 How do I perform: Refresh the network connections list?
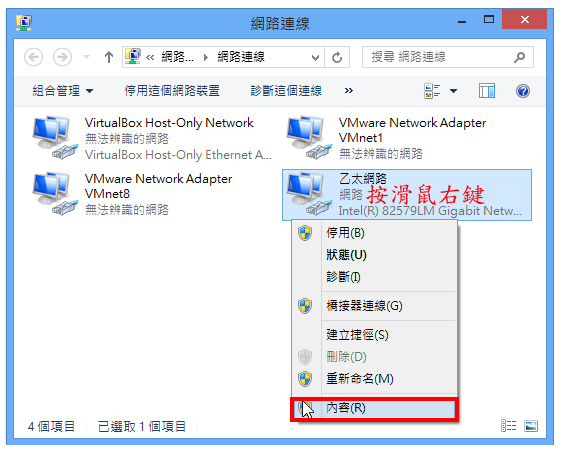(x=337, y=57)
